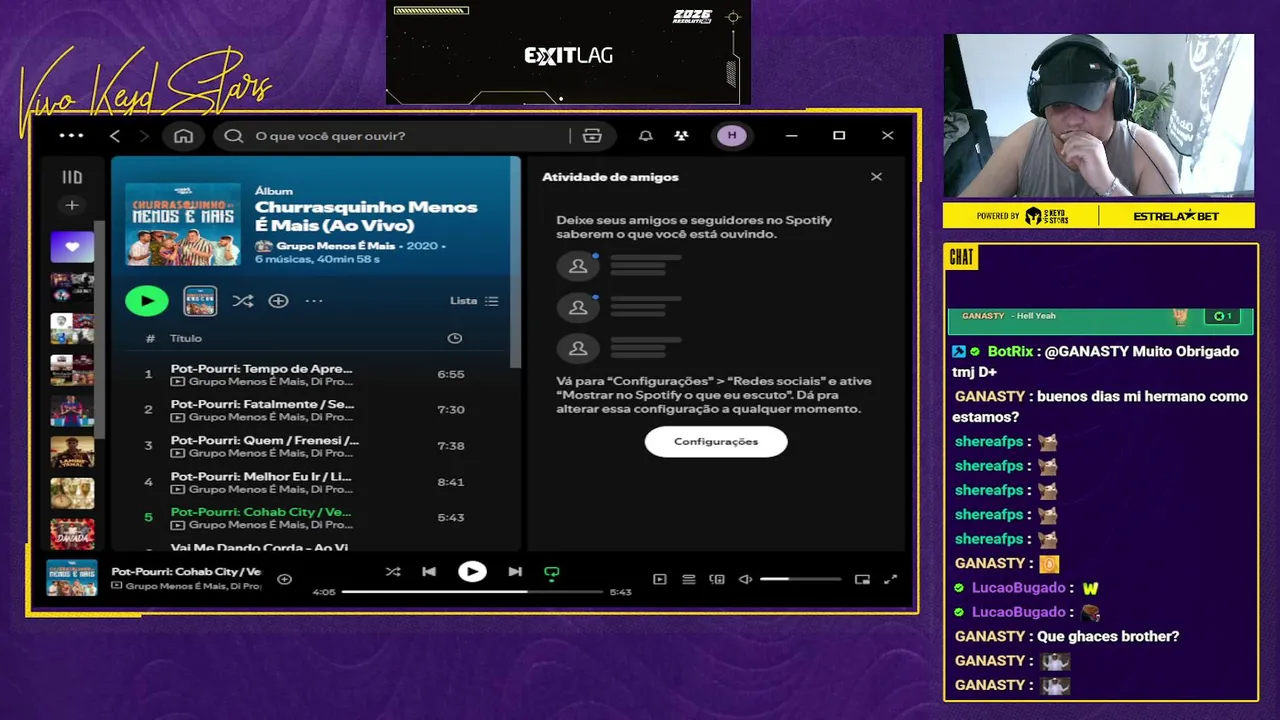Screen dimensions: 1280x720
Task: Mute using the volume speaker icon
Action: pyautogui.click(x=745, y=579)
